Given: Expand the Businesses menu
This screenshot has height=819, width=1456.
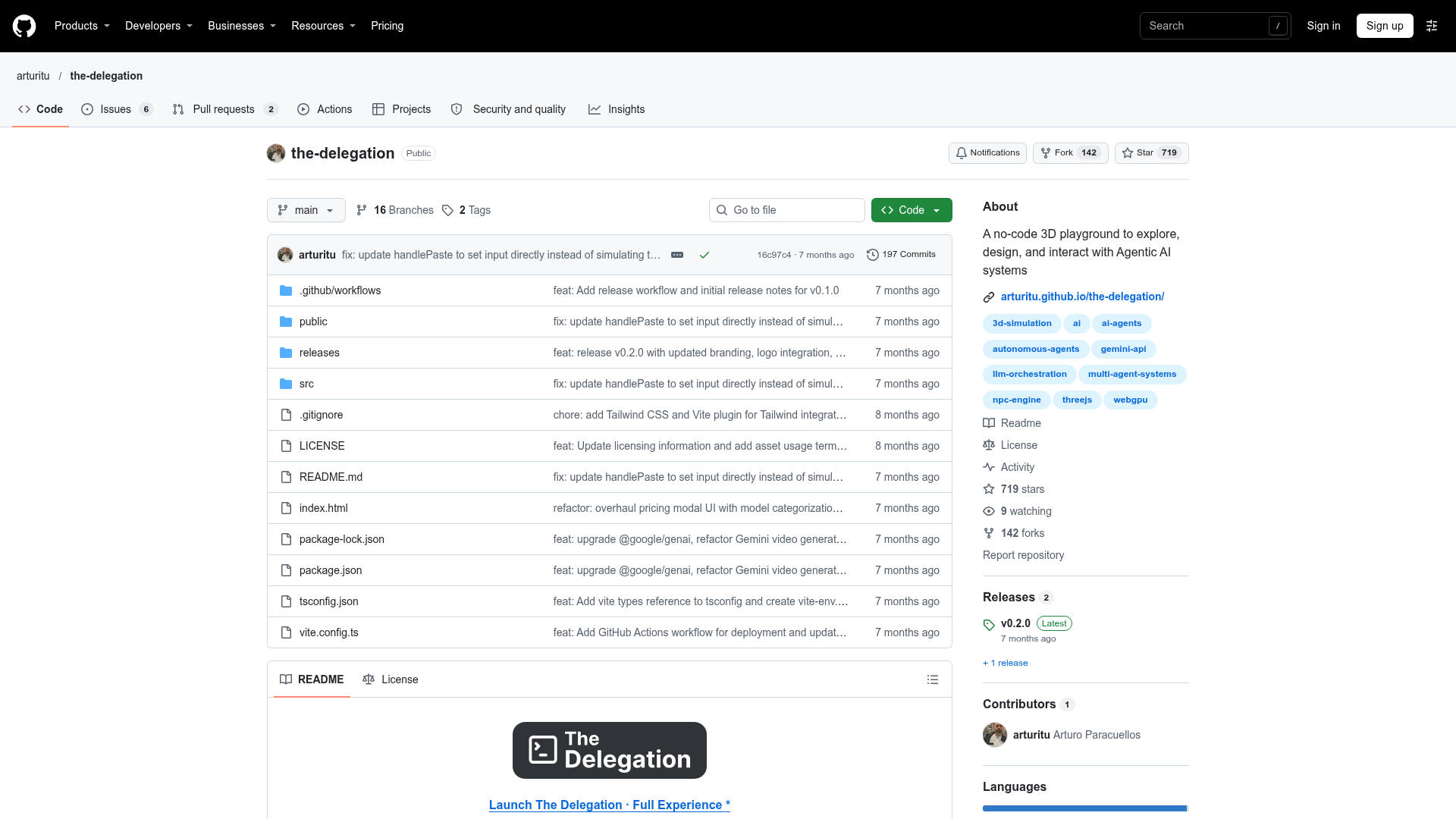Looking at the screenshot, I should [x=242, y=26].
